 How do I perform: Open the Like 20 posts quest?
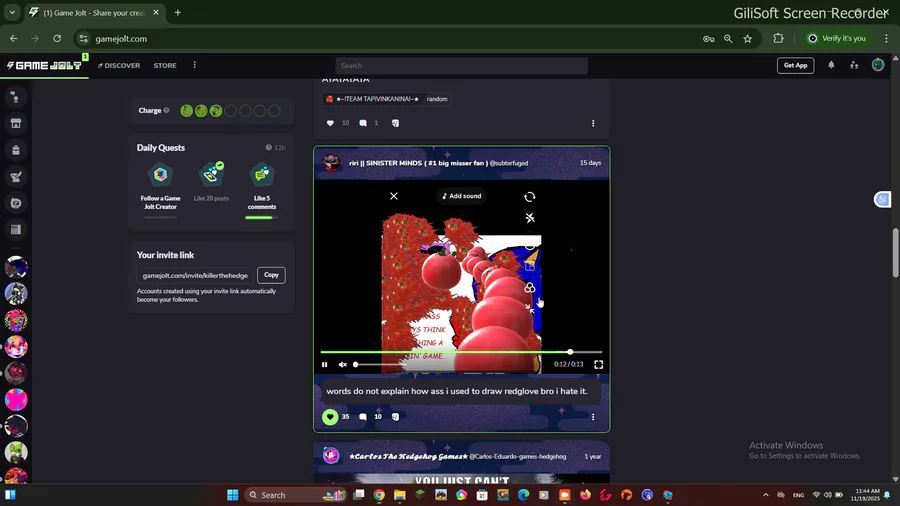[211, 182]
